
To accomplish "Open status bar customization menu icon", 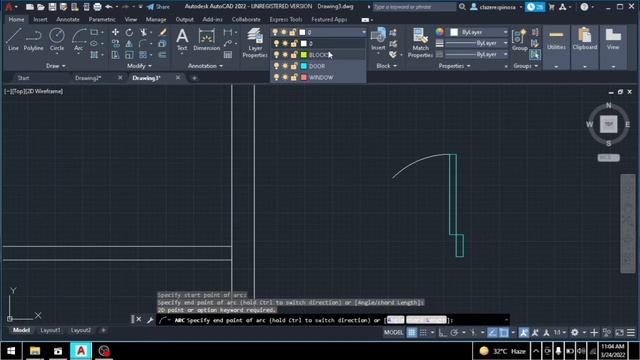I will coord(631,333).
